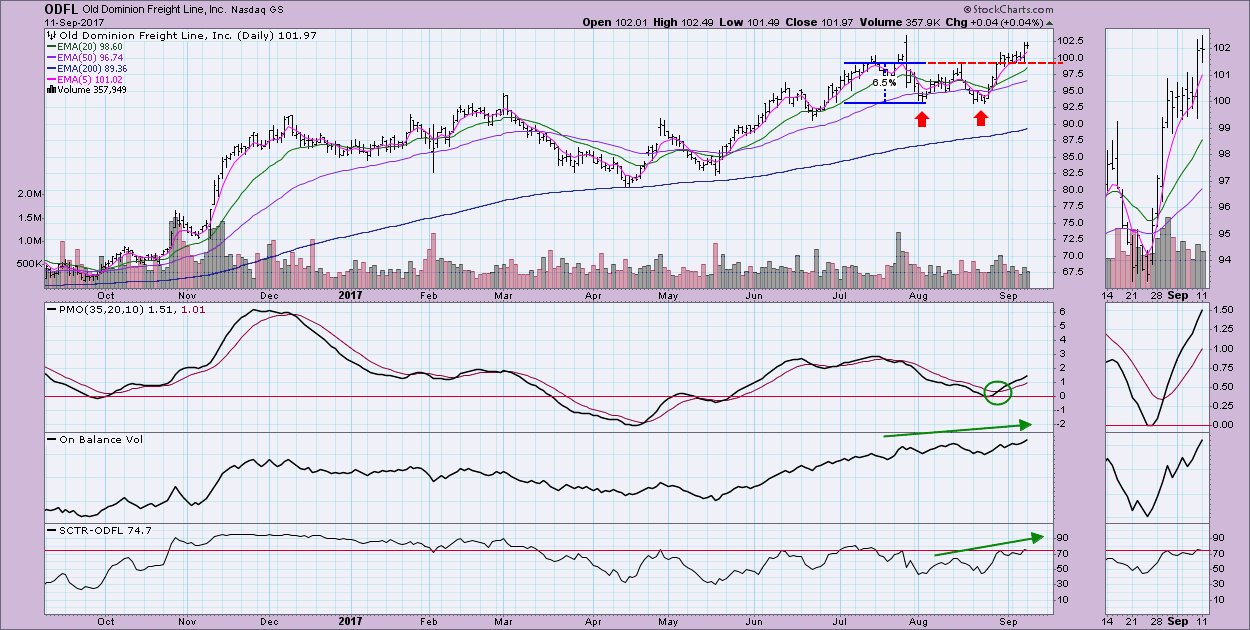Click the 500K volume scale label
The height and width of the screenshot is (630, 1250).
tap(29, 265)
